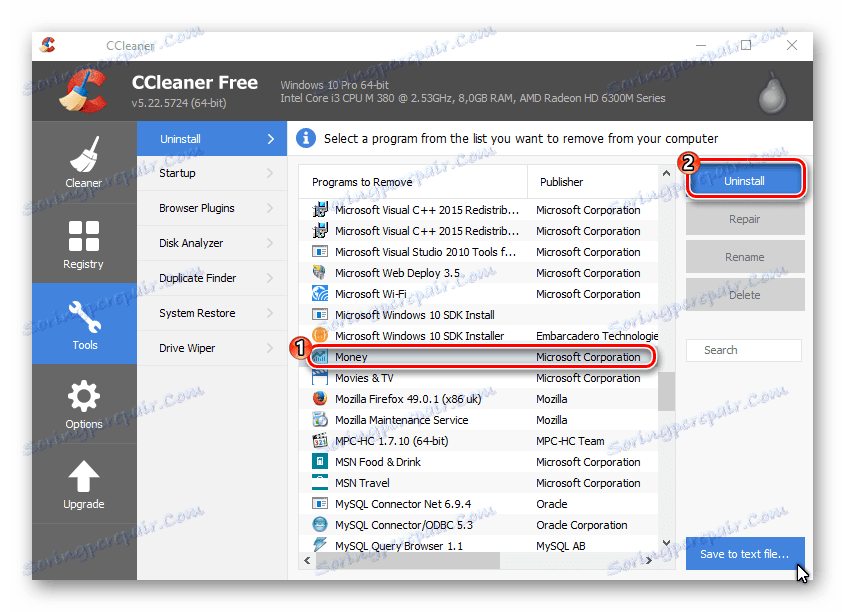The height and width of the screenshot is (612, 845).
Task: Click the MySQL Connector/ODBC icon
Action: tap(320, 525)
